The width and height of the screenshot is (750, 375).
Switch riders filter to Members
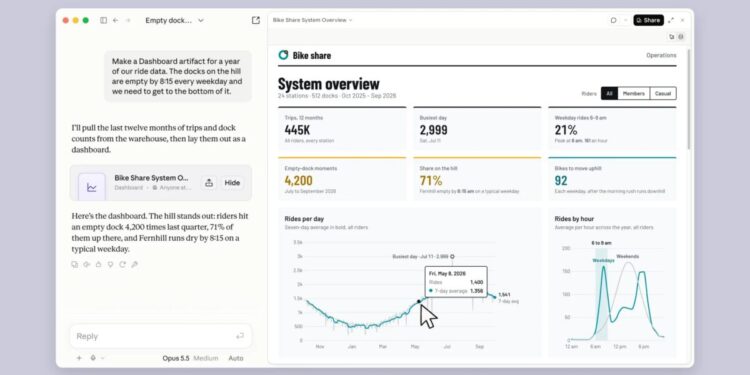tap(634, 93)
